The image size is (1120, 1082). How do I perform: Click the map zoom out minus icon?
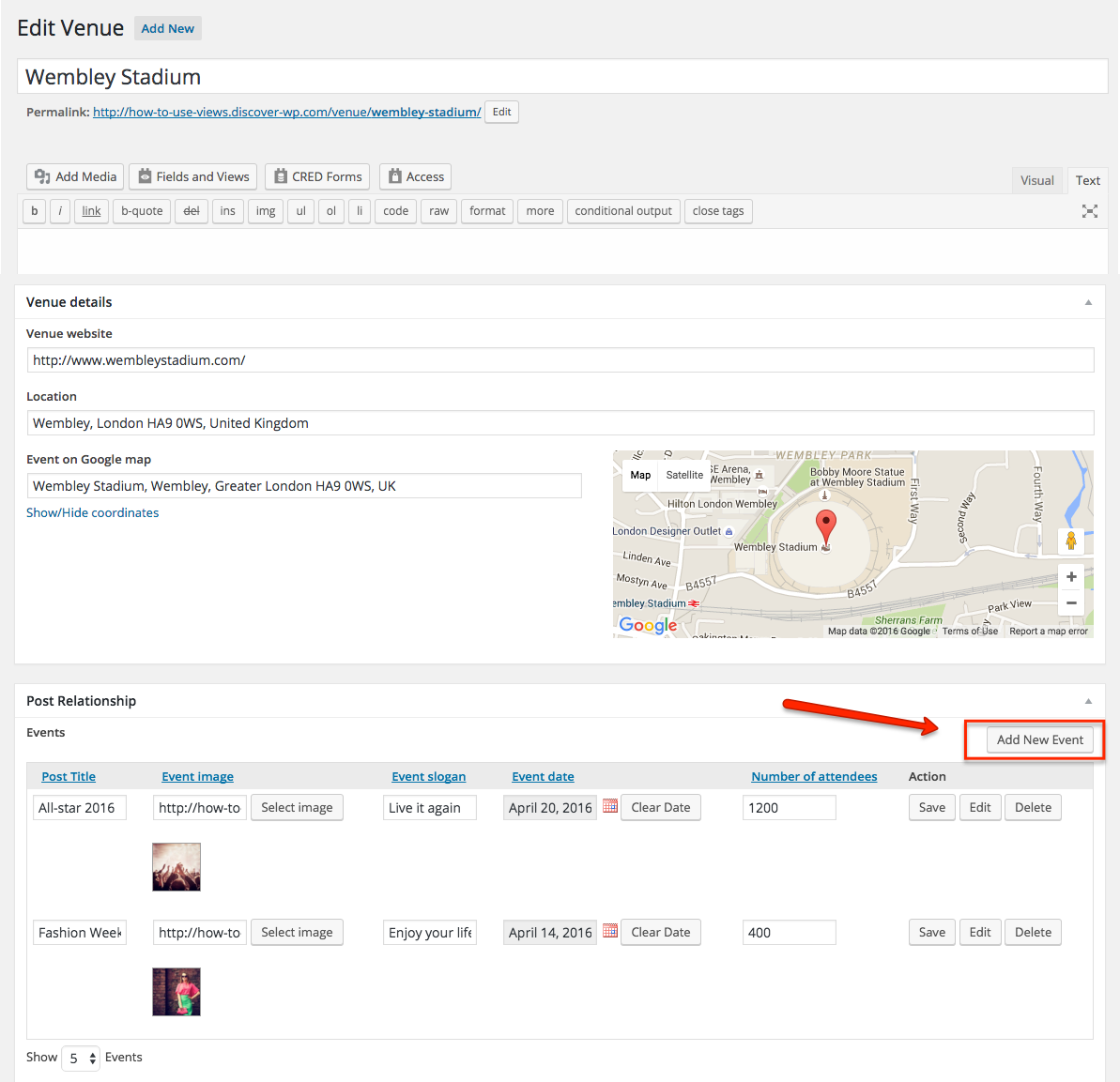tap(1071, 602)
